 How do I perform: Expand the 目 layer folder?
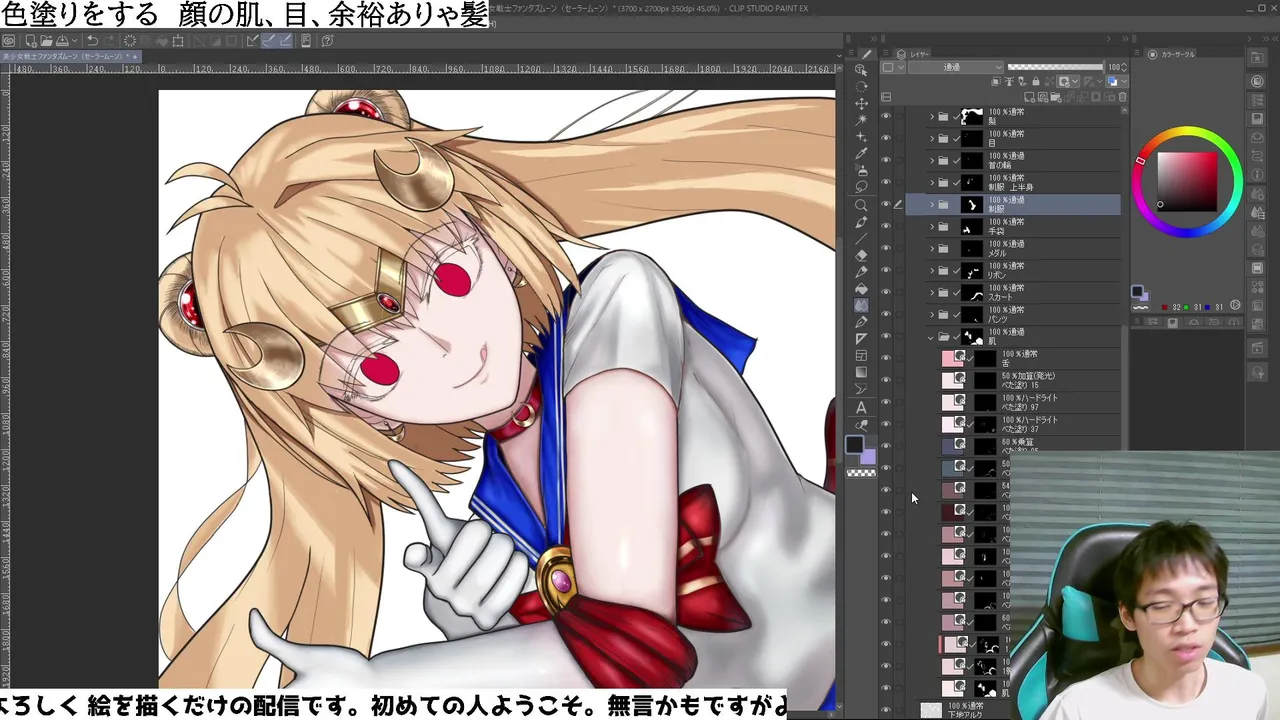[932, 139]
